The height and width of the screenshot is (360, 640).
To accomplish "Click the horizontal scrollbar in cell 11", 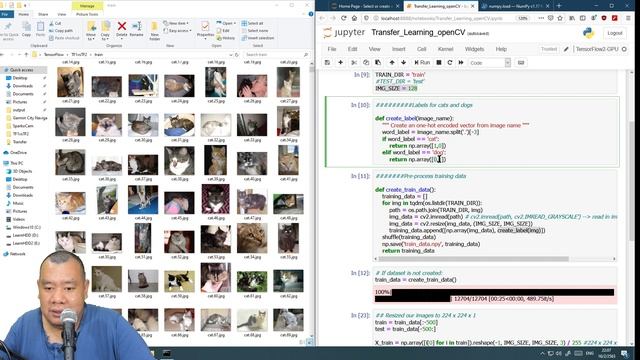I will 473,259.
